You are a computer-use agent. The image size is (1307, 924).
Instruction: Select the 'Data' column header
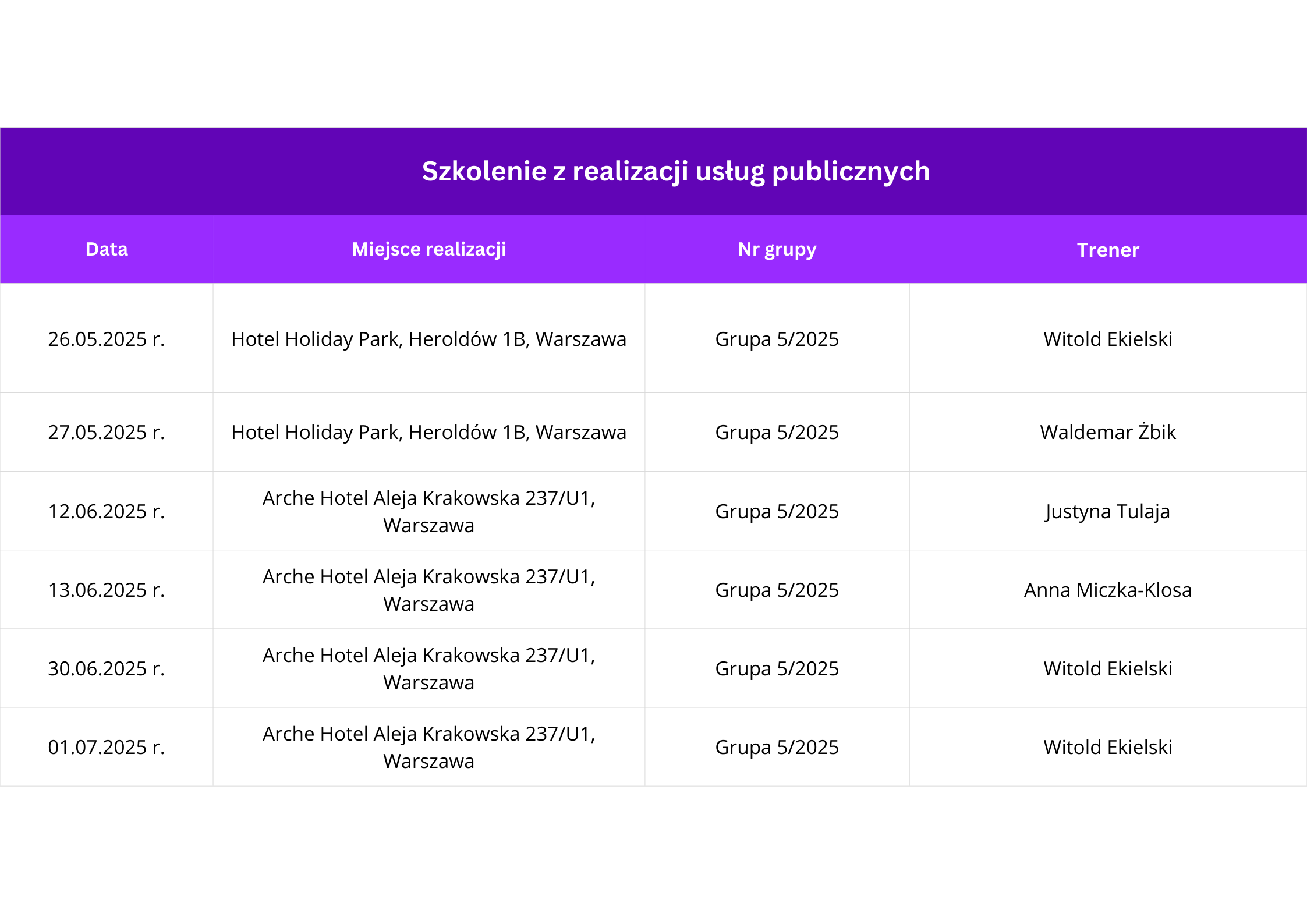107,249
